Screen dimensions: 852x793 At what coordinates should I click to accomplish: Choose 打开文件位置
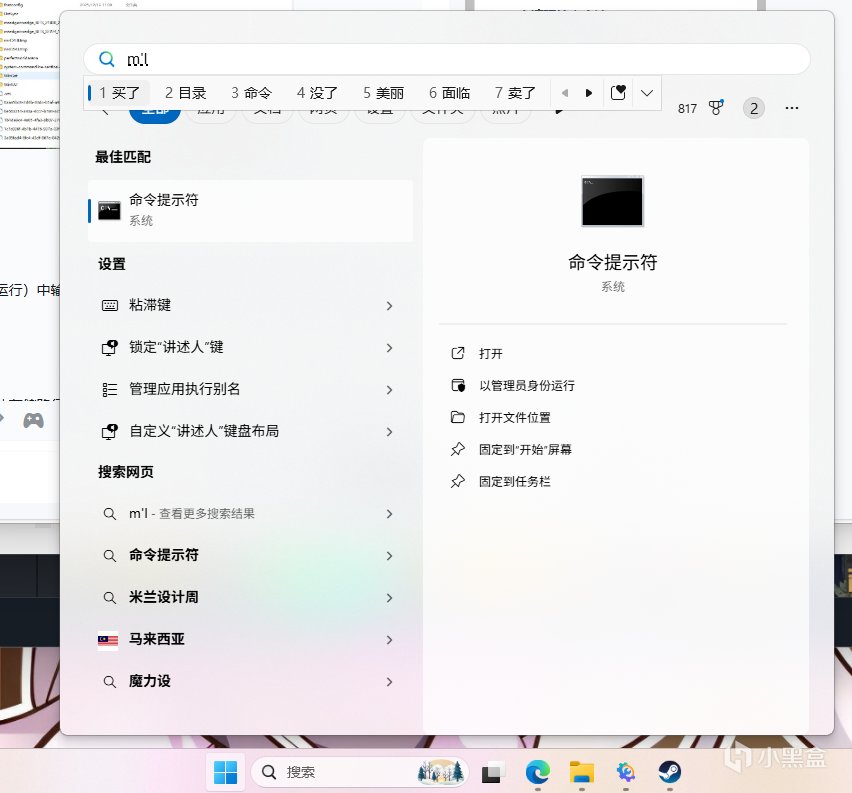tap(515, 418)
